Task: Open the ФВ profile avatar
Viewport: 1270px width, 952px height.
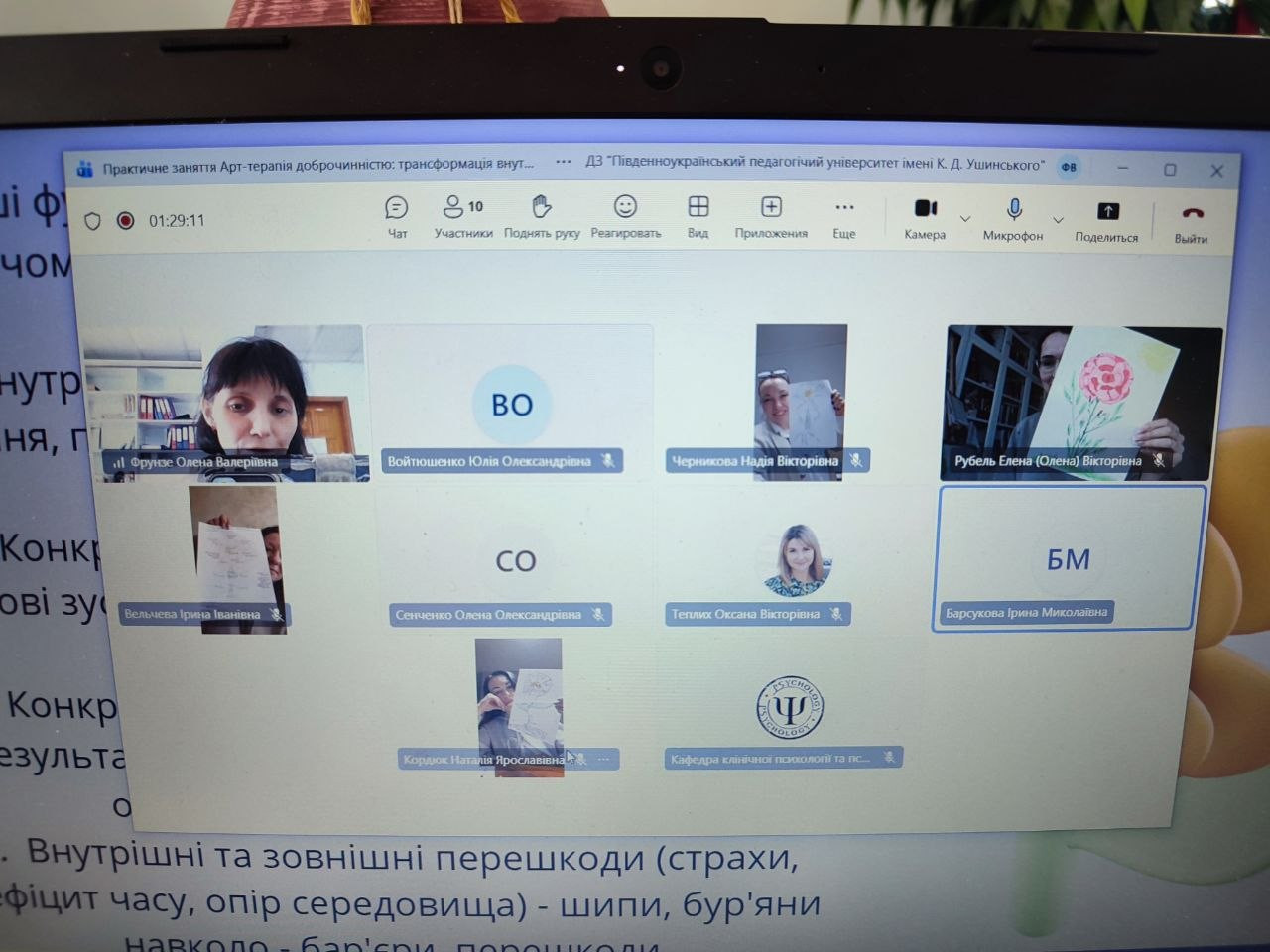Action: click(x=1069, y=167)
